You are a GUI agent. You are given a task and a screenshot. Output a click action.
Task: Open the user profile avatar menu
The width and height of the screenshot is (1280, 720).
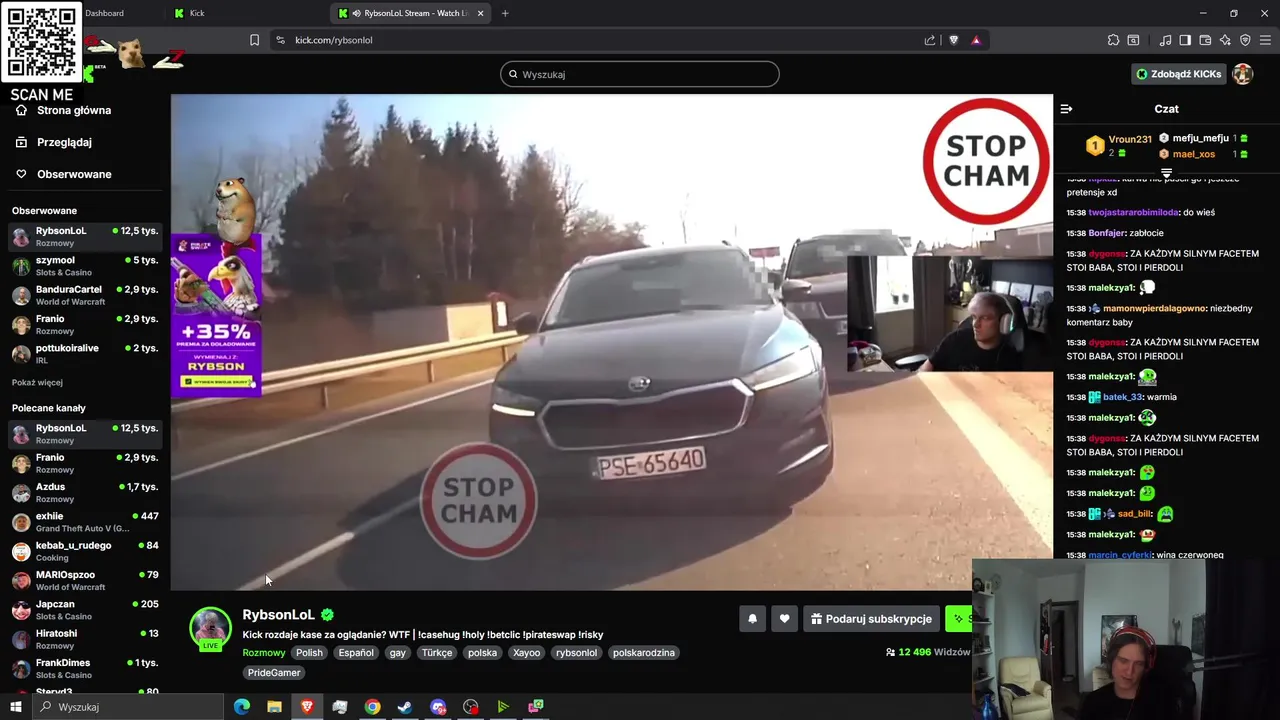[x=1243, y=74]
